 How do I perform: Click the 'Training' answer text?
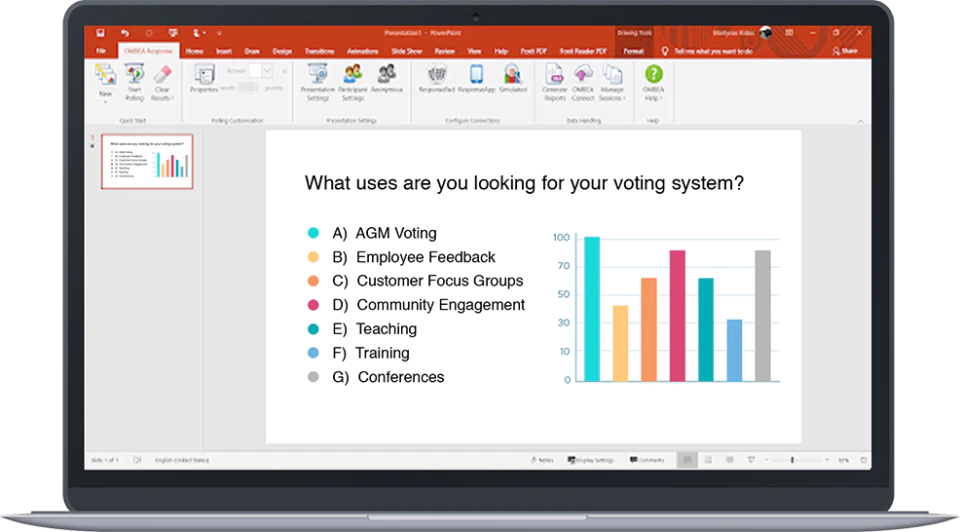[x=382, y=353]
